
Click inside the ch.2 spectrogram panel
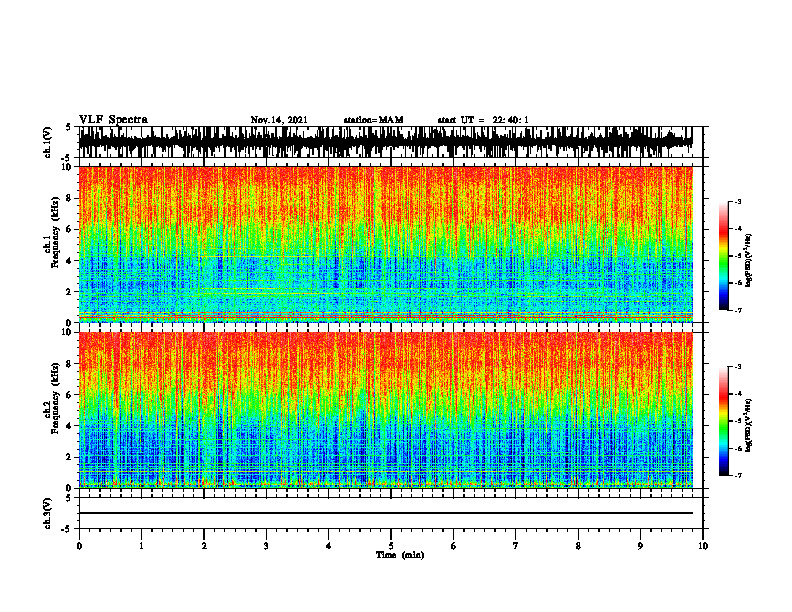(385, 410)
